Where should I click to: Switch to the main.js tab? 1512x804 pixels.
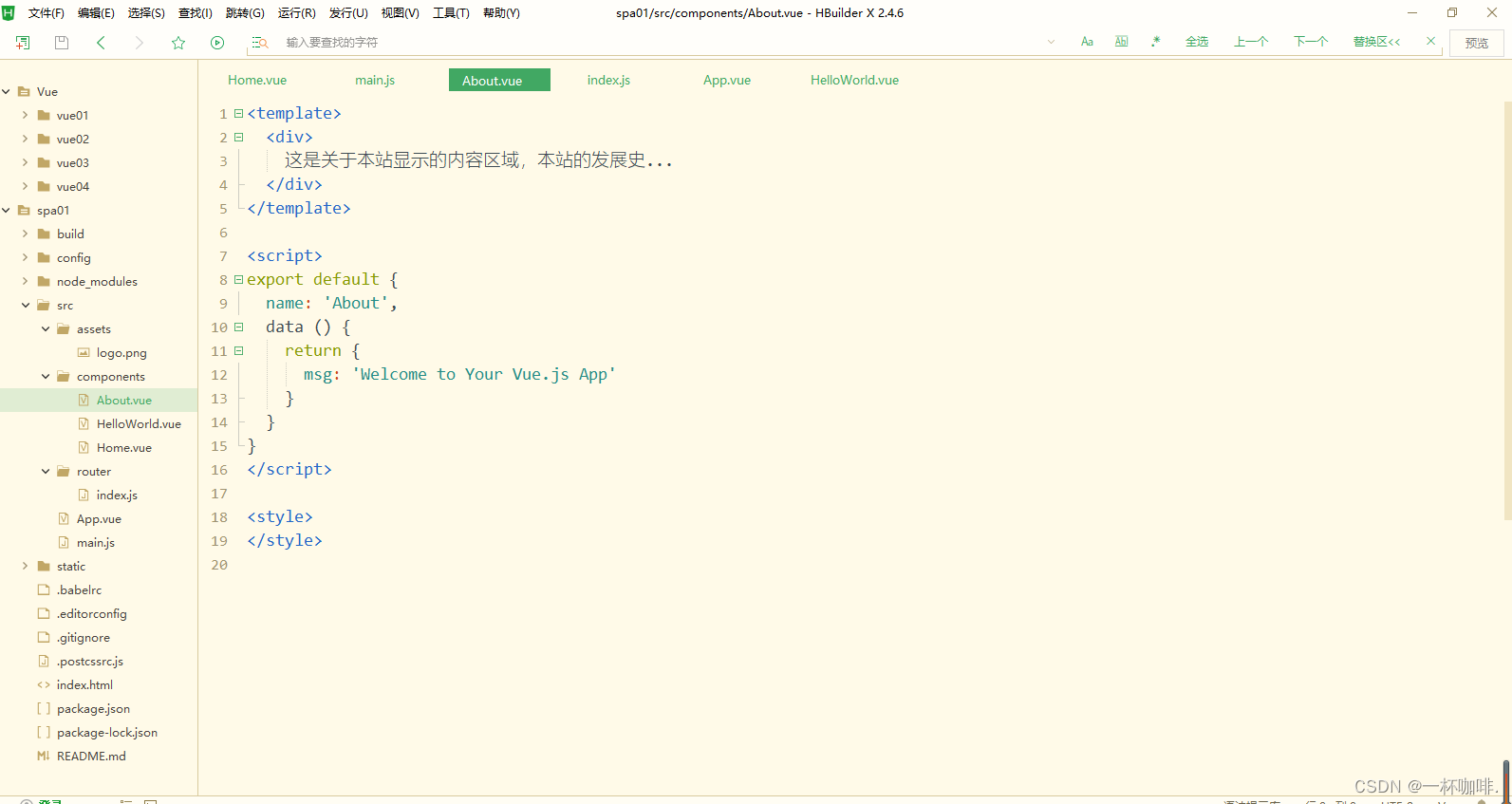point(375,81)
